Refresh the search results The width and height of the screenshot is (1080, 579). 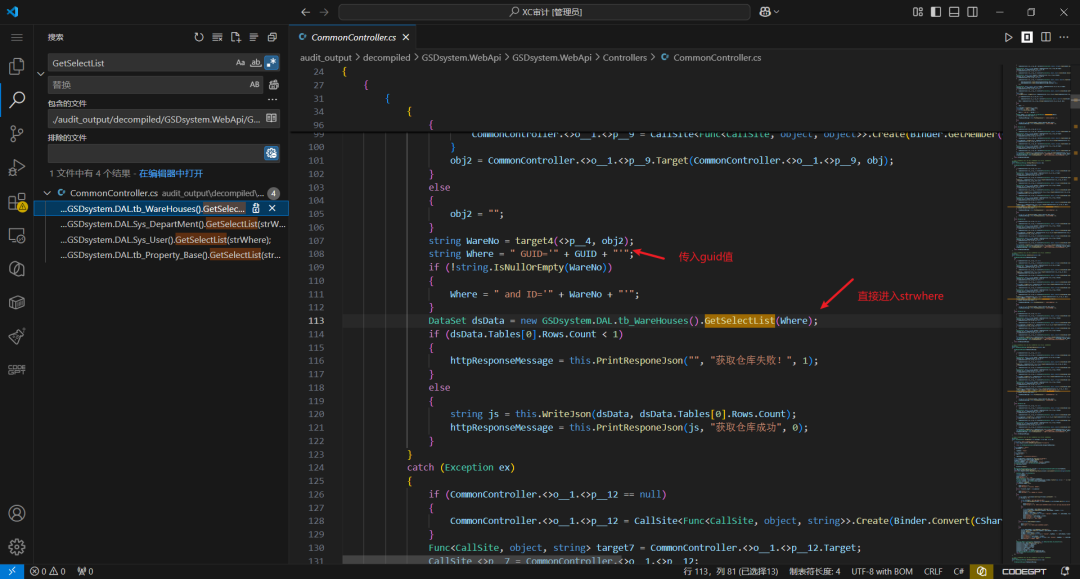199,37
